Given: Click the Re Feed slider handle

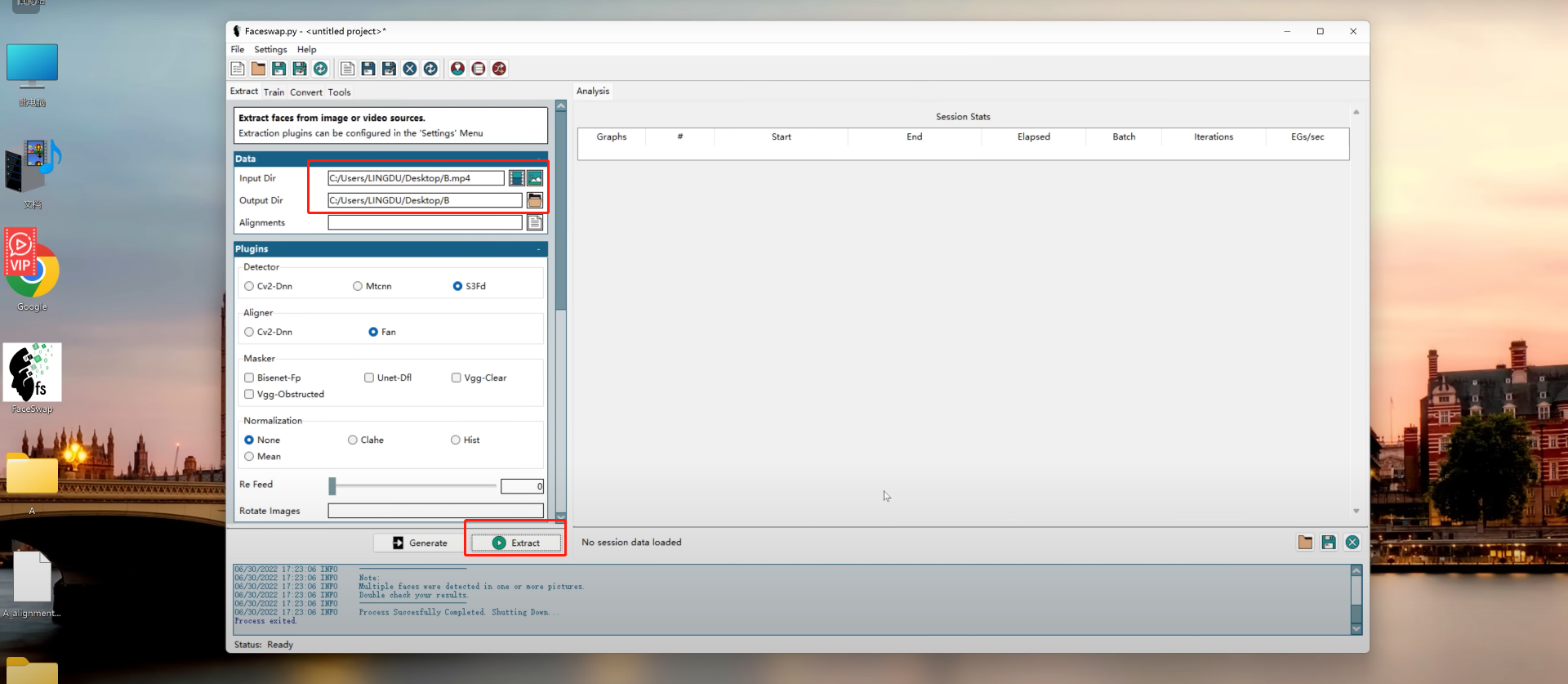Looking at the screenshot, I should (x=332, y=486).
